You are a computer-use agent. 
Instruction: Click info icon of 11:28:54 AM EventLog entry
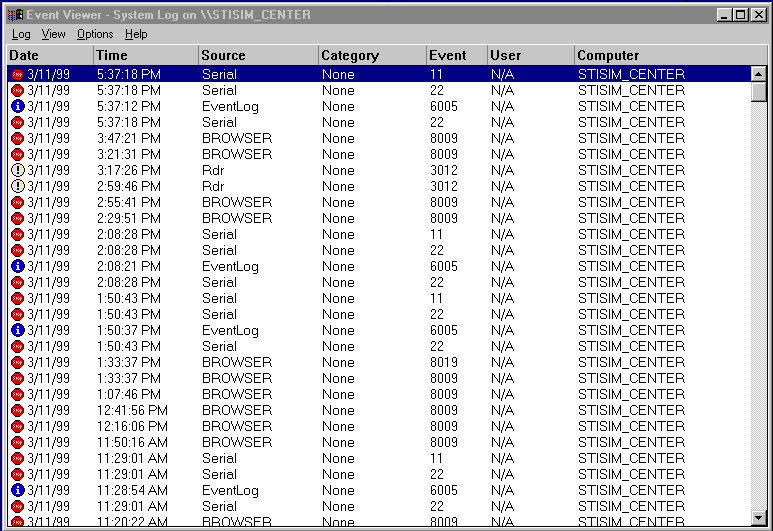point(17,490)
